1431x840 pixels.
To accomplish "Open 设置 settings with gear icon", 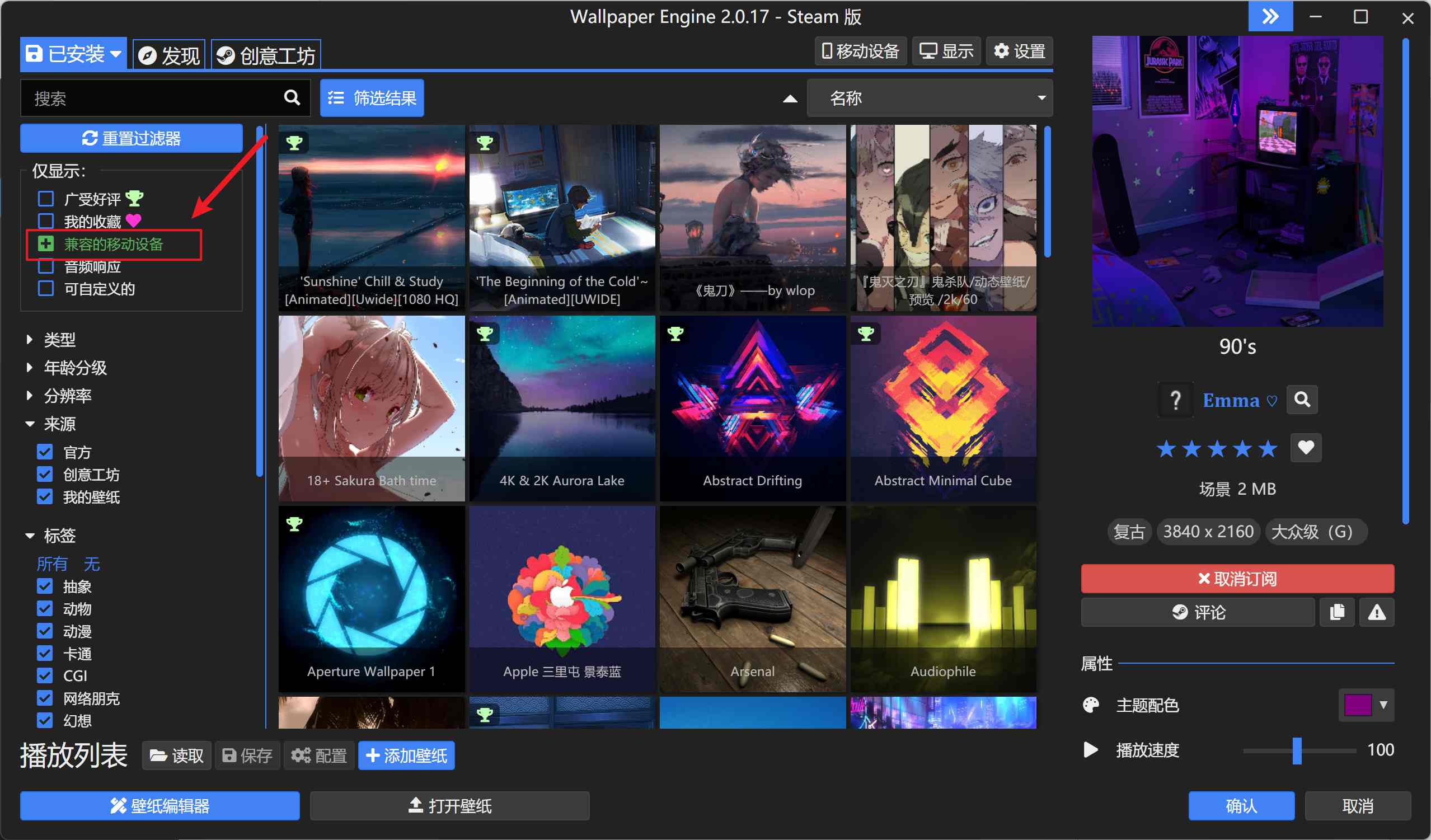I will (1019, 51).
